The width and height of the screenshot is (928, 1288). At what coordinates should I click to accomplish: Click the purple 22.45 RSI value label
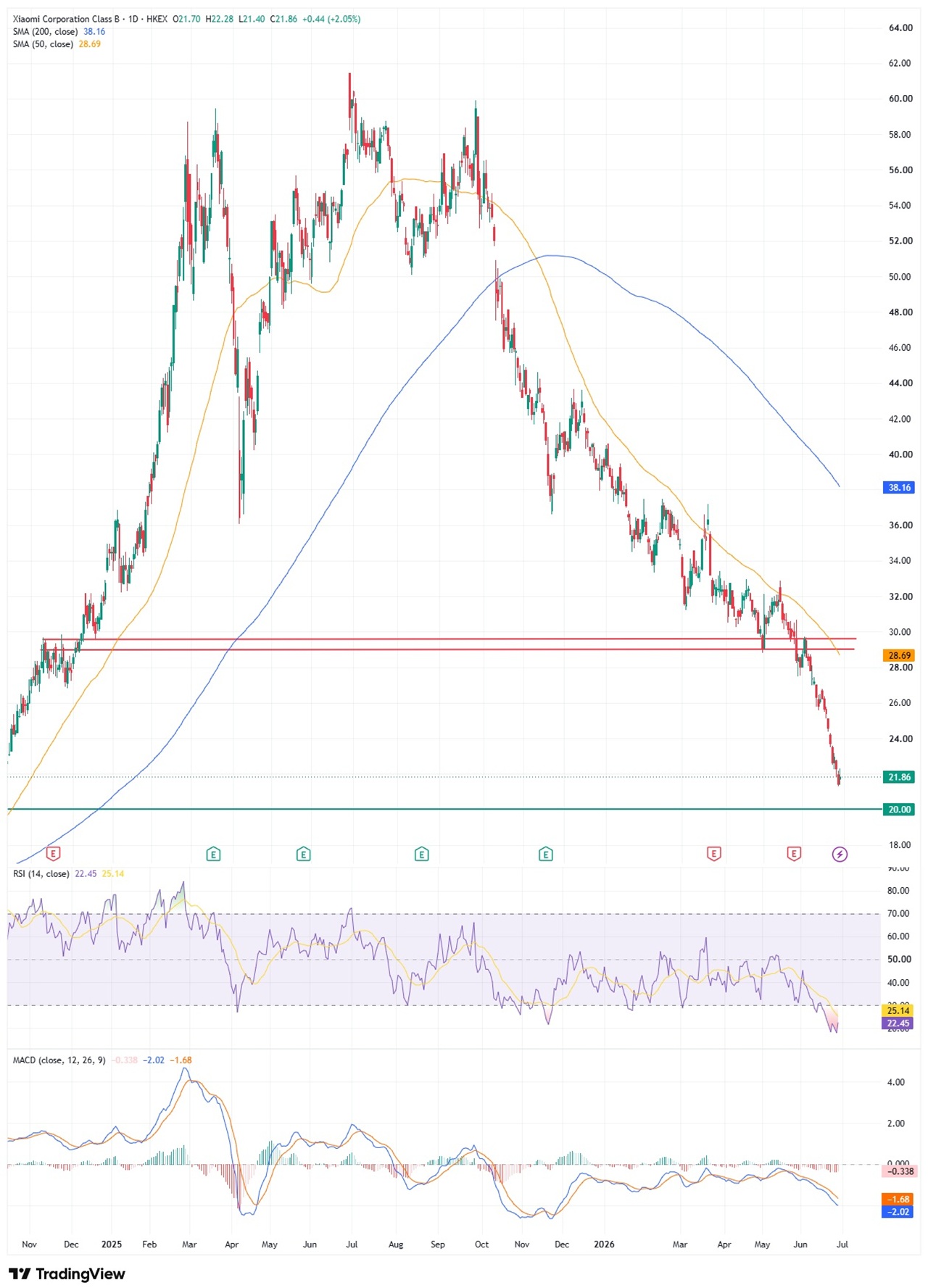pos(898,1023)
